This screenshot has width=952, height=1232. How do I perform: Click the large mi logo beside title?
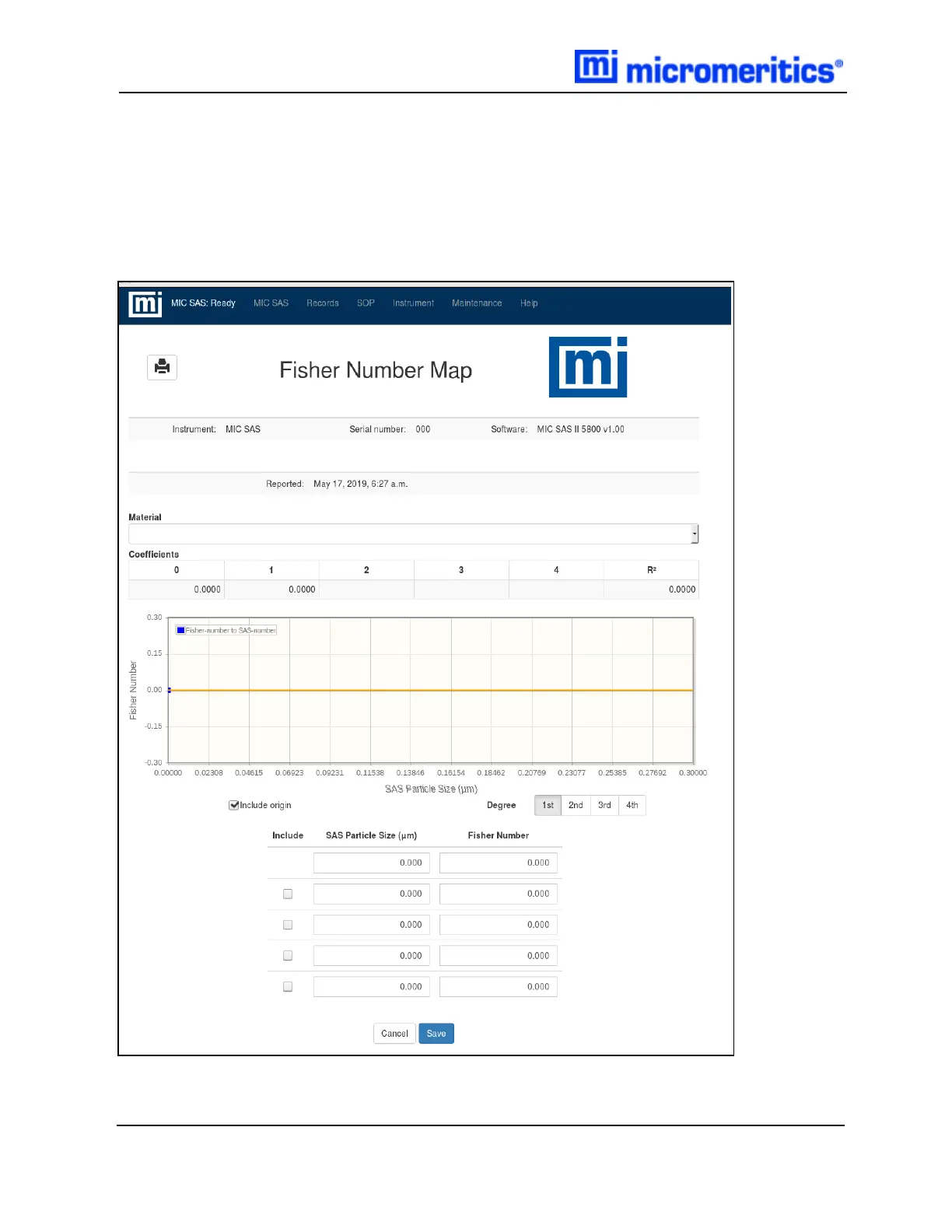coord(588,367)
